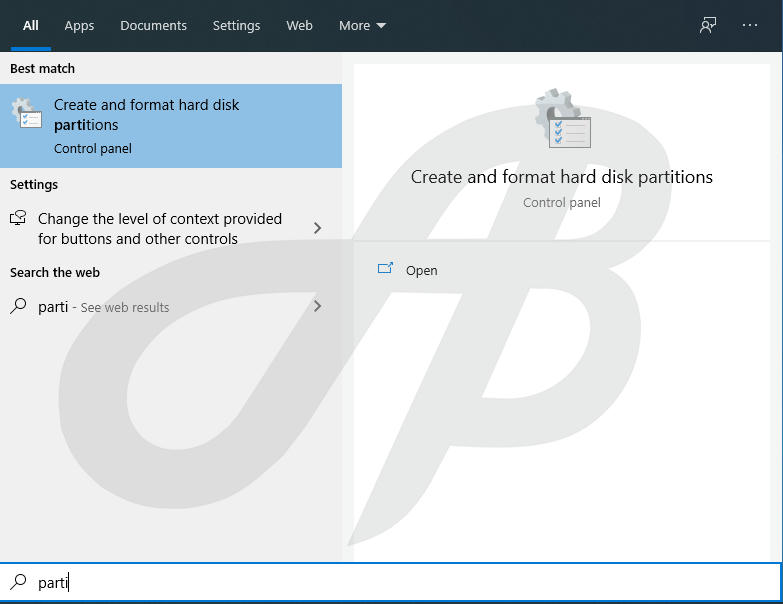Open the three-dots options menu
This screenshot has height=604, width=783.
750,26
